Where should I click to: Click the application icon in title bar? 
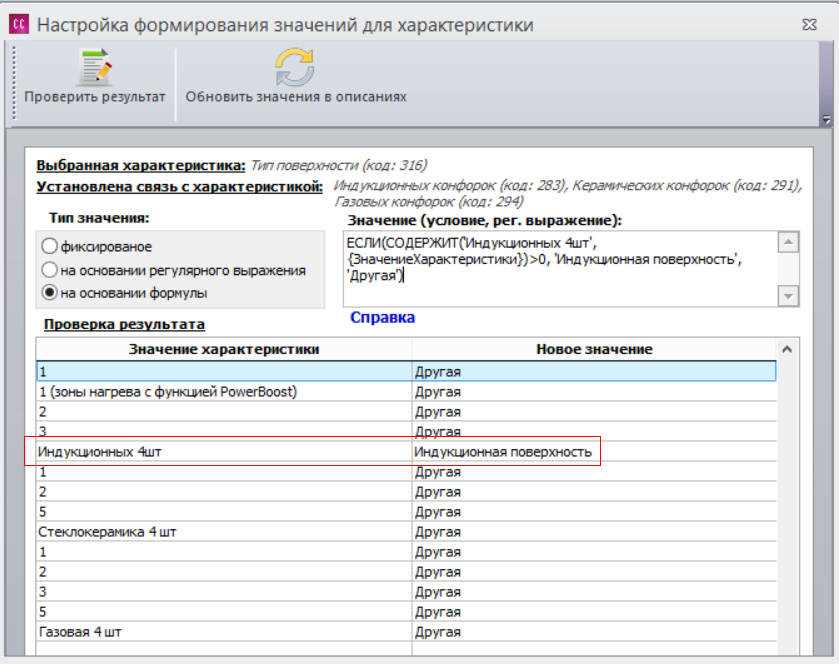19,24
